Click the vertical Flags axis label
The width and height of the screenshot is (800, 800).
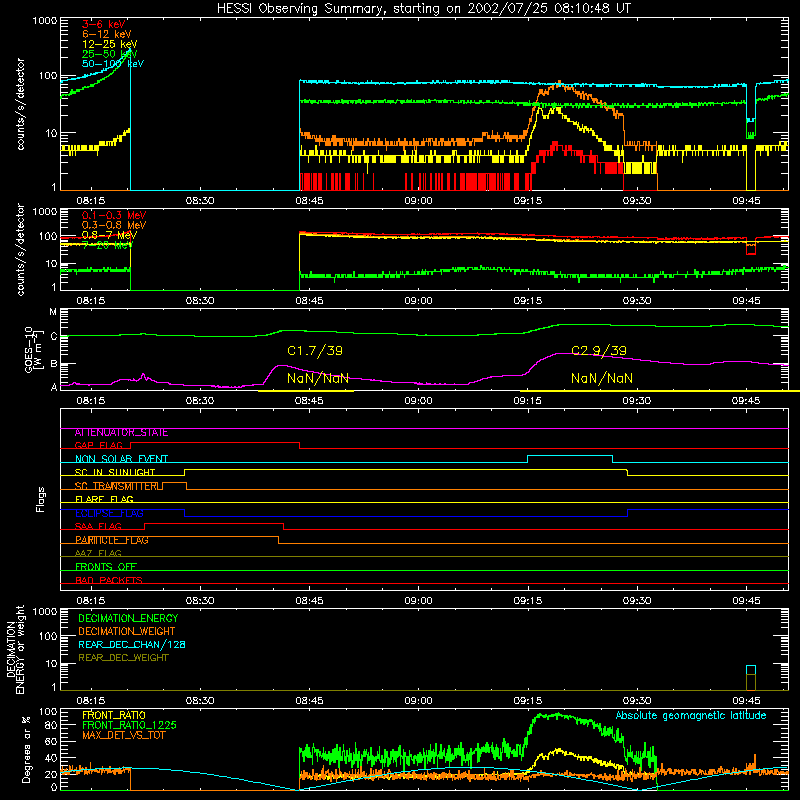pos(41,499)
